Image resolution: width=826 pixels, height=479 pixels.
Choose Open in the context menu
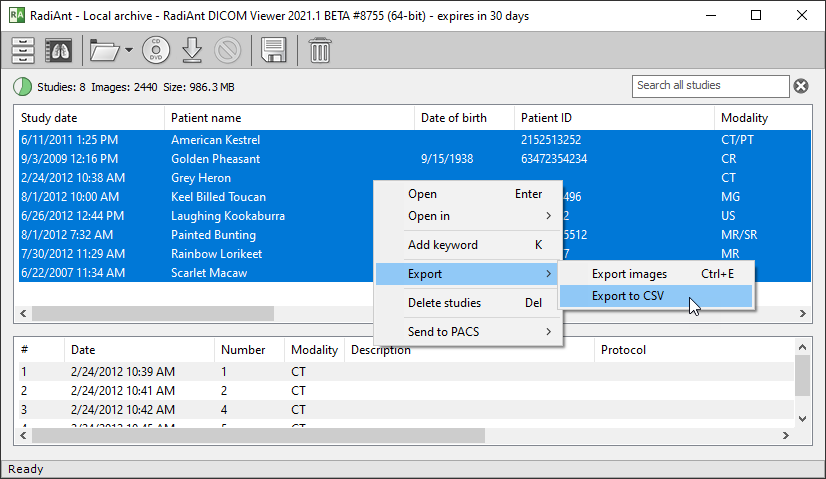pyautogui.click(x=468, y=194)
